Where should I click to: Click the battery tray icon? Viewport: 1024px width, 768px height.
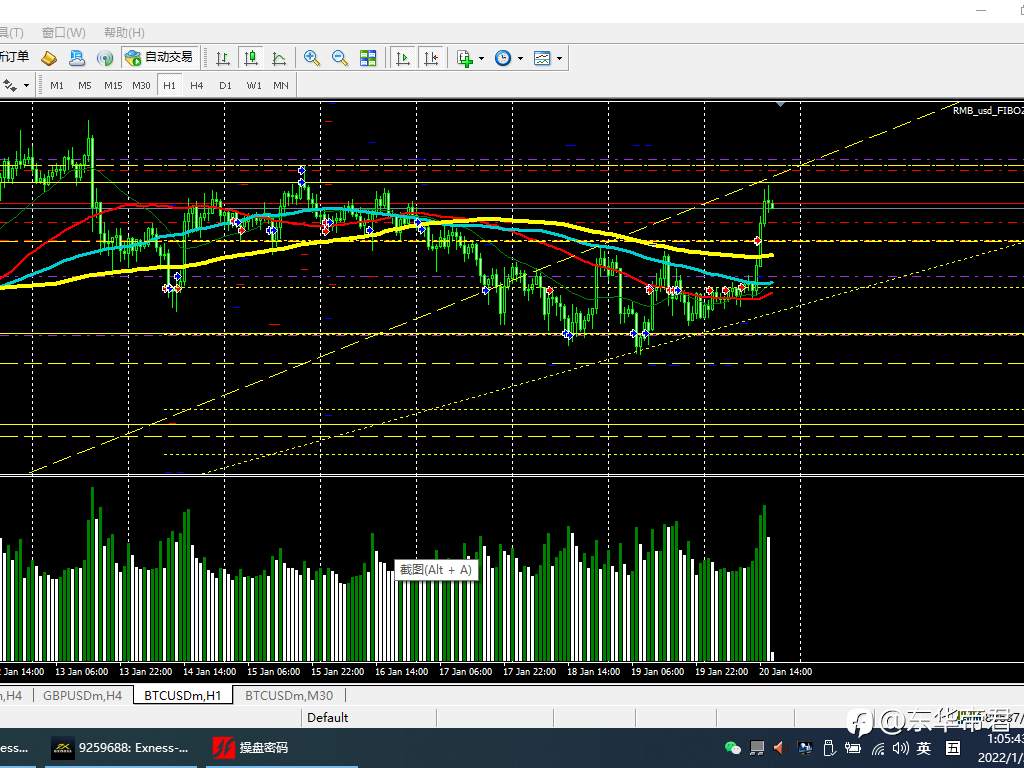[x=852, y=748]
